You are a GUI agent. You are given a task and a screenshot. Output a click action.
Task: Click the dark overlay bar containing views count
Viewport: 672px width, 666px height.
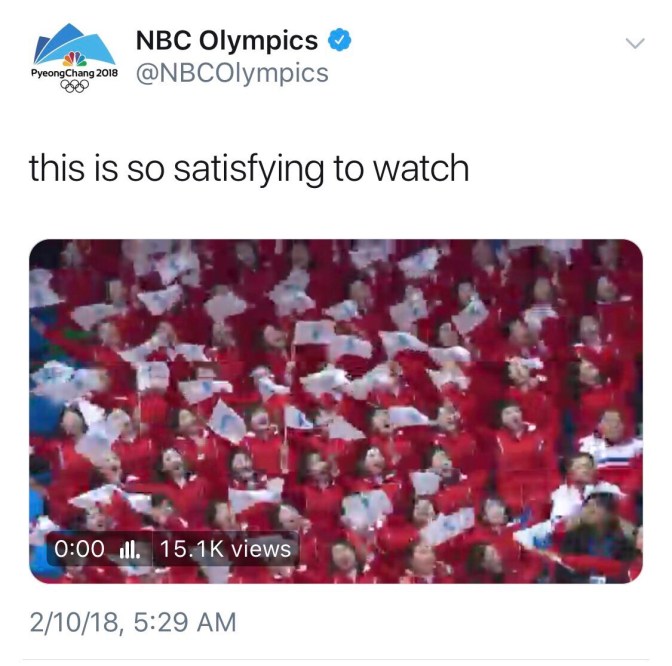click(x=172, y=549)
